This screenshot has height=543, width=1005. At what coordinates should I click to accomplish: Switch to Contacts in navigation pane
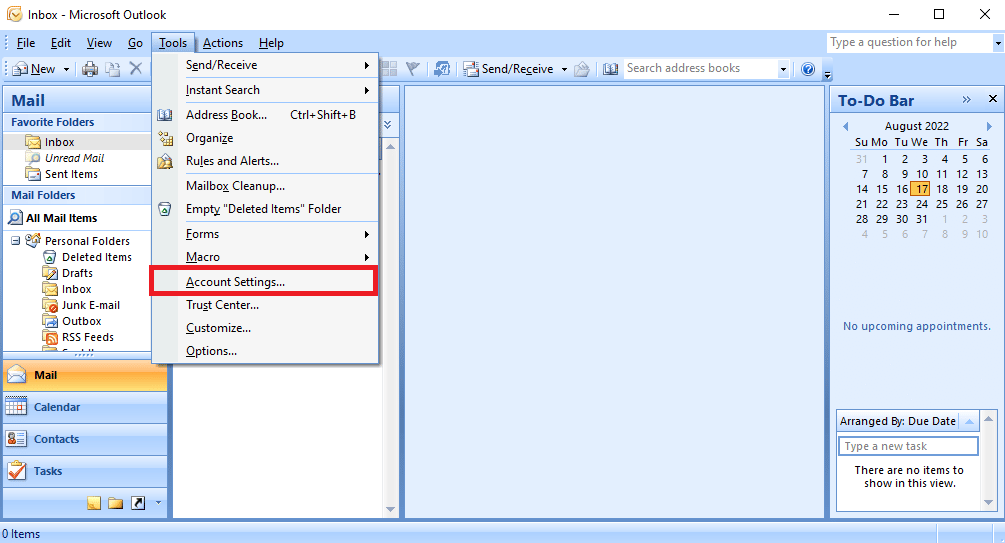click(85, 439)
